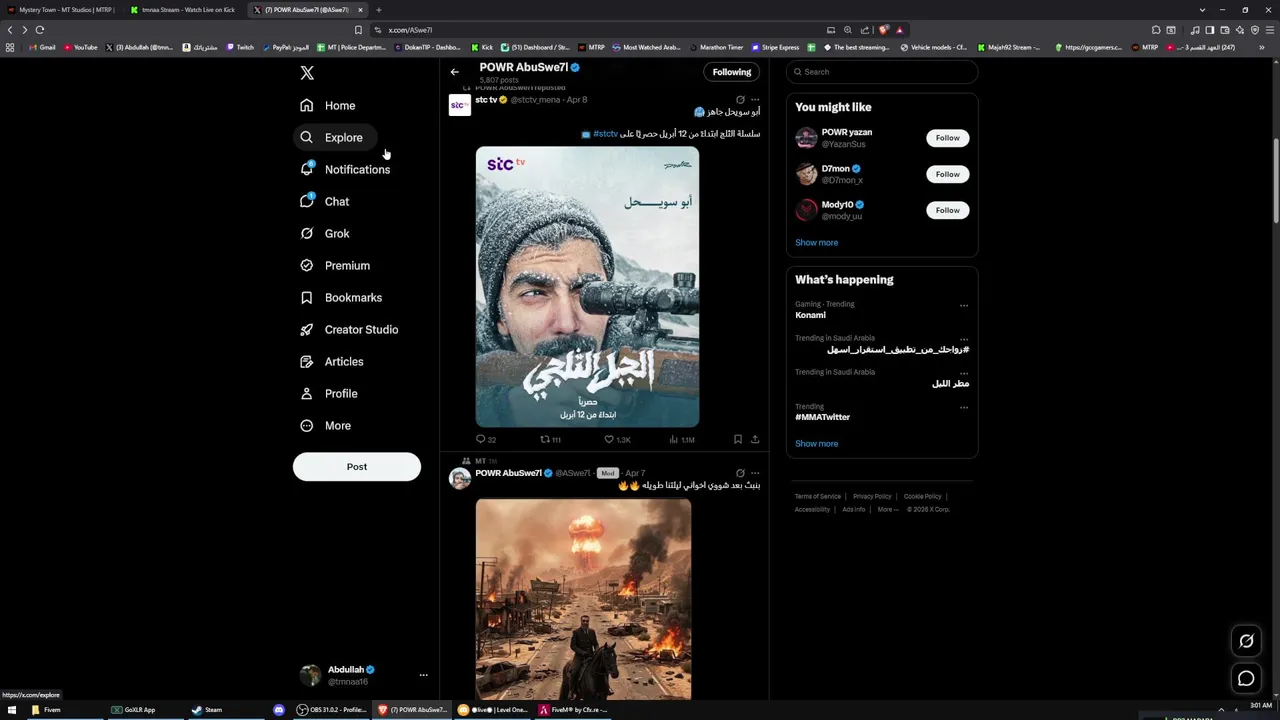Reply to the stc tv post
Screen dimensions: 1280x720
(x=485, y=439)
